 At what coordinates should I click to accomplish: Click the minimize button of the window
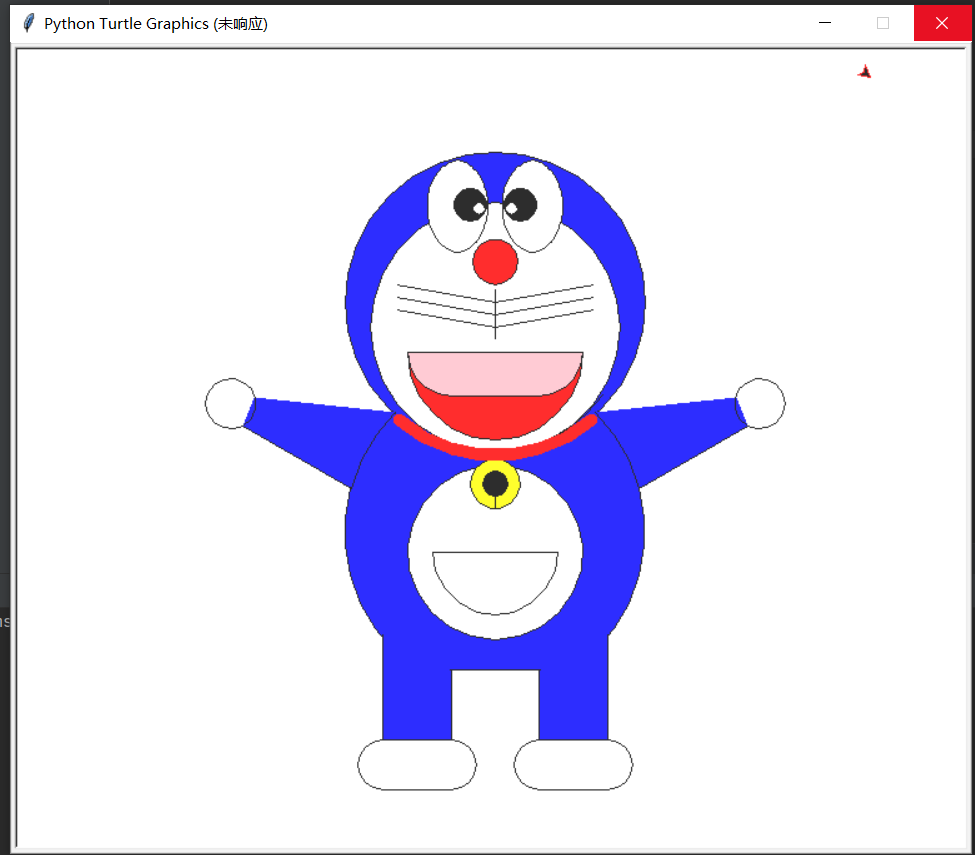[x=825, y=22]
